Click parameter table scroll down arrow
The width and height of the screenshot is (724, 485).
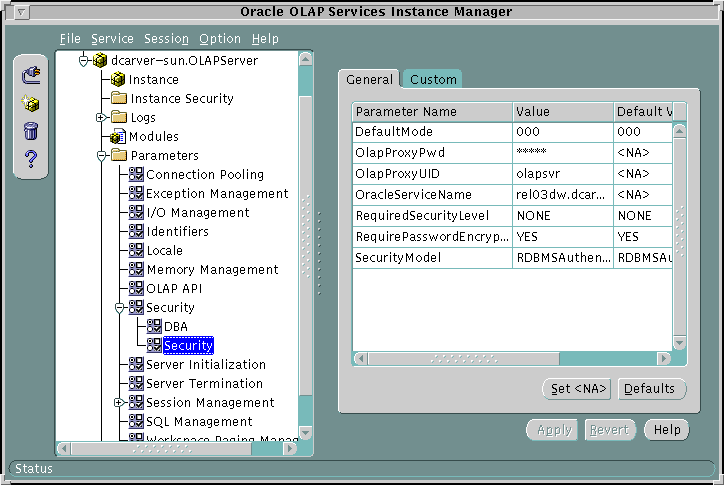(679, 343)
